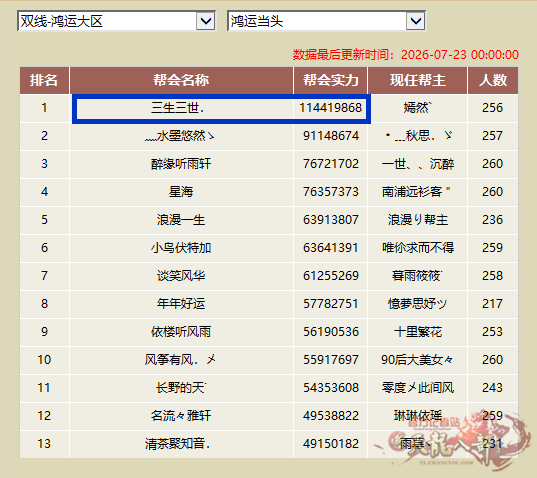The width and height of the screenshot is (537, 478).
Task: Select strength value 114419868
Action: tap(330, 108)
